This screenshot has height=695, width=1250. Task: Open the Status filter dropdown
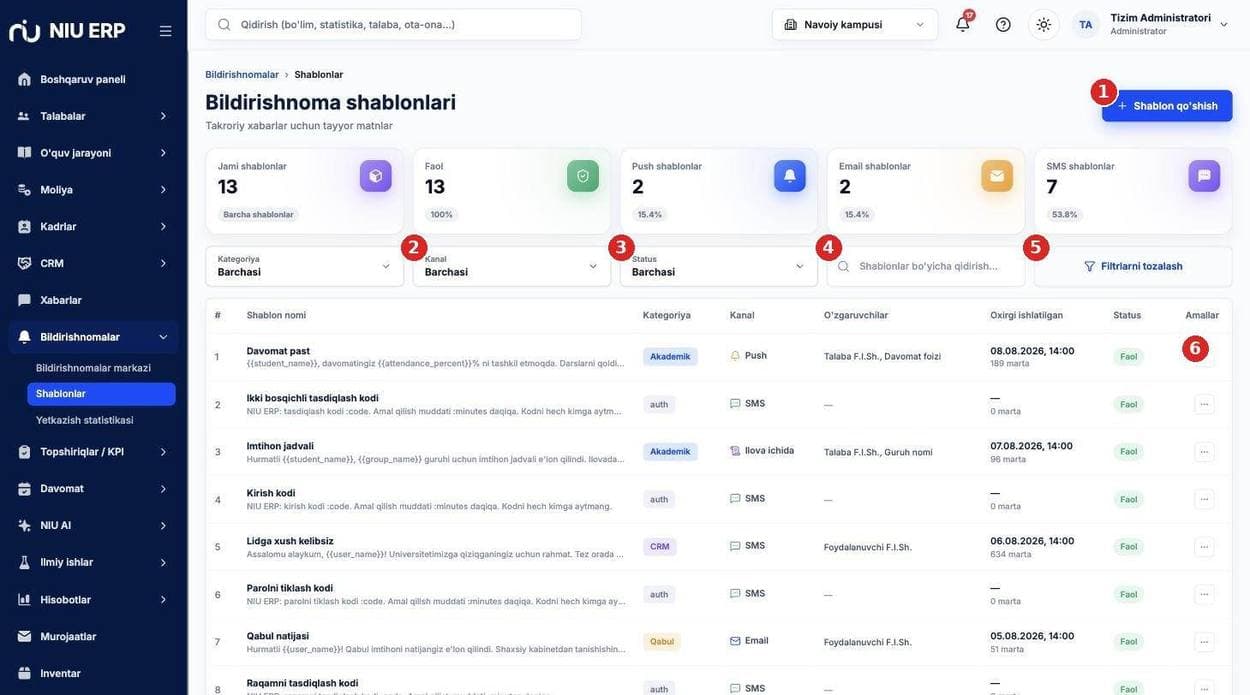tap(719, 266)
